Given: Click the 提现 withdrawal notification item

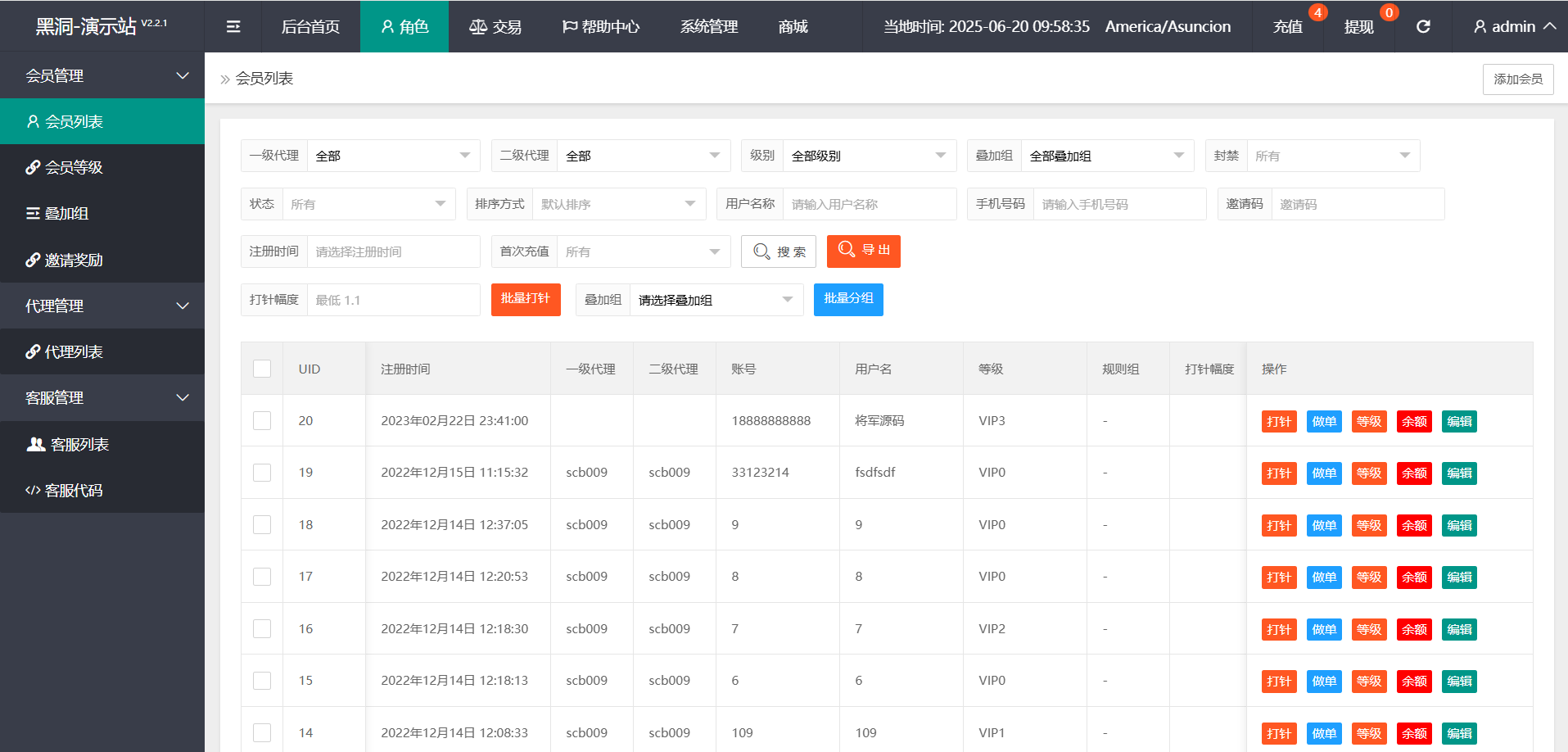Looking at the screenshot, I should [x=1359, y=26].
